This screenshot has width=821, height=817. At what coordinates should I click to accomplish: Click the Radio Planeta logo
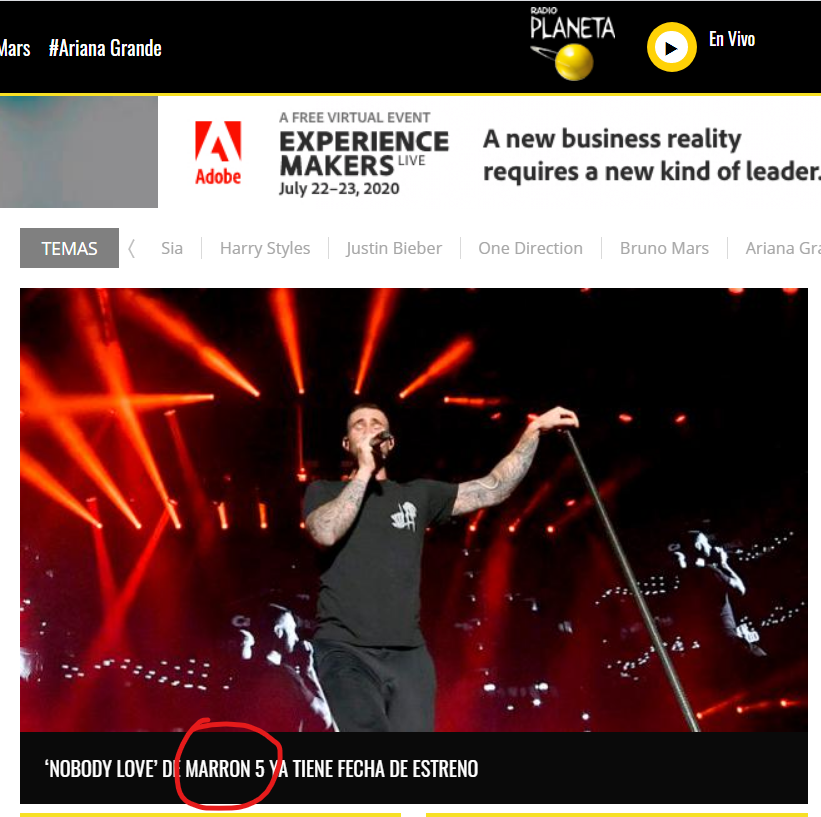tap(572, 43)
